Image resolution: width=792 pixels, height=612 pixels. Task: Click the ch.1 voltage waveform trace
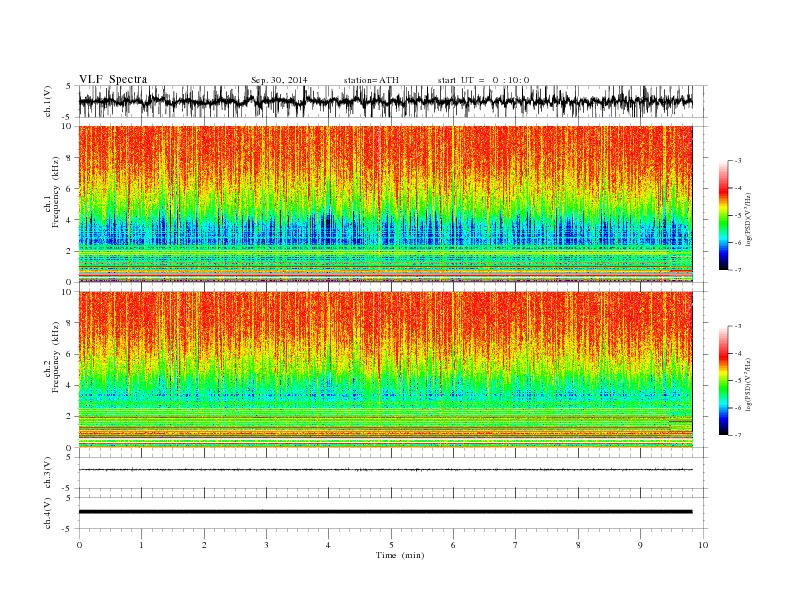click(x=385, y=101)
